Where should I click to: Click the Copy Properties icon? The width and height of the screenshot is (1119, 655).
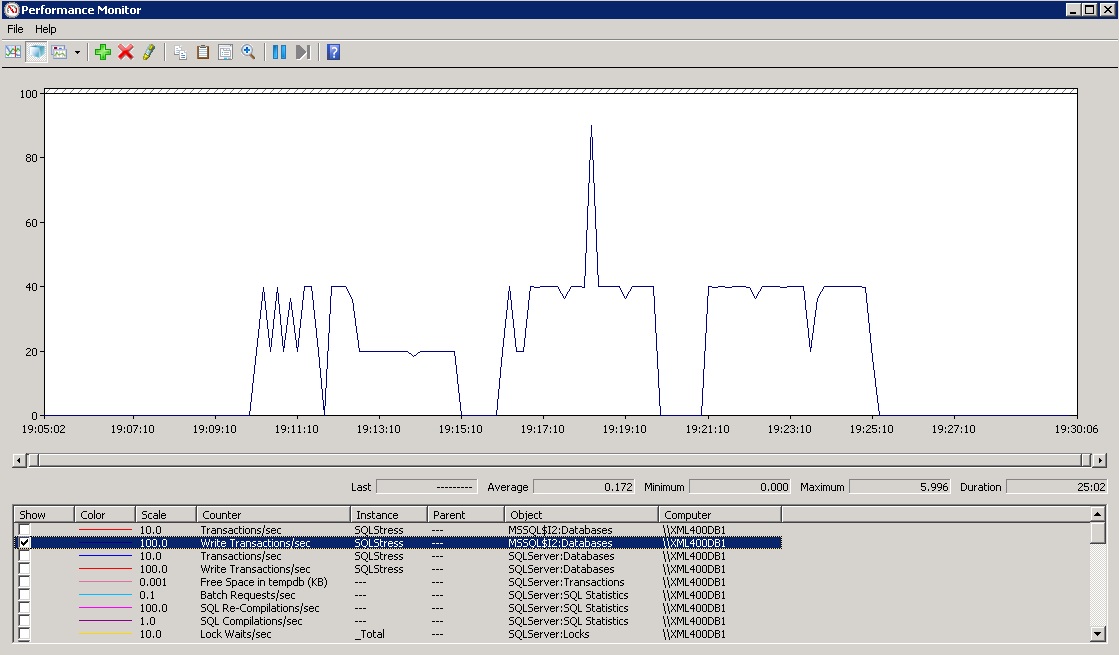pyautogui.click(x=180, y=52)
